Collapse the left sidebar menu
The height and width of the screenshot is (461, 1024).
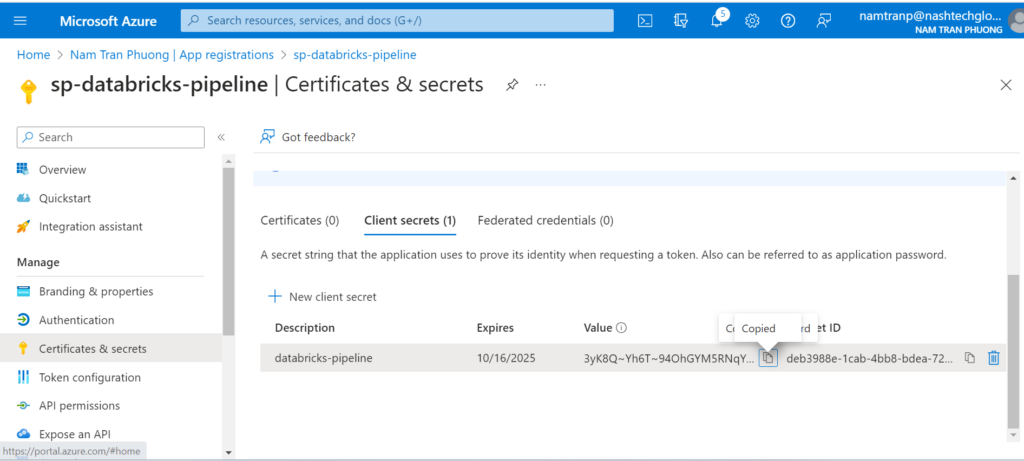coord(221,137)
